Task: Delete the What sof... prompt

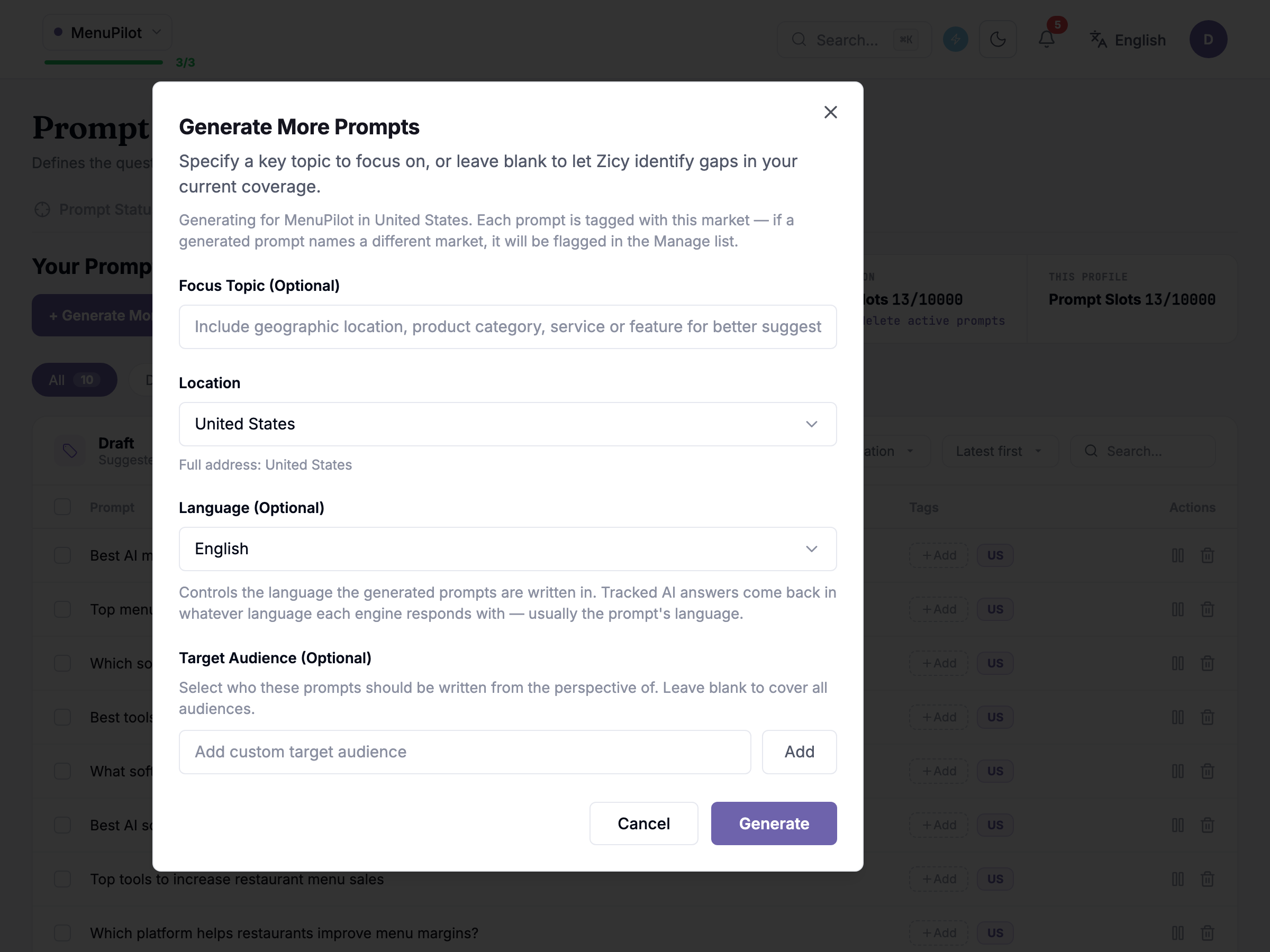Action: tap(1208, 771)
